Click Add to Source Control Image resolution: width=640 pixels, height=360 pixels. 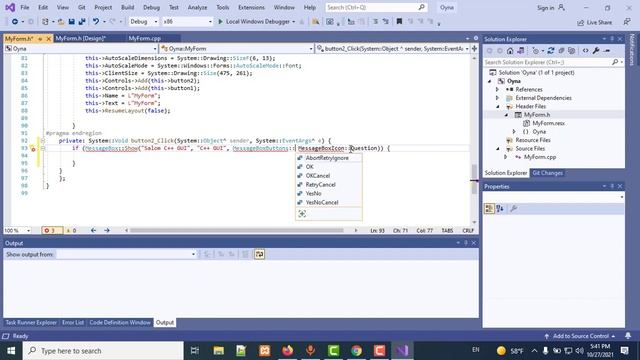point(580,336)
